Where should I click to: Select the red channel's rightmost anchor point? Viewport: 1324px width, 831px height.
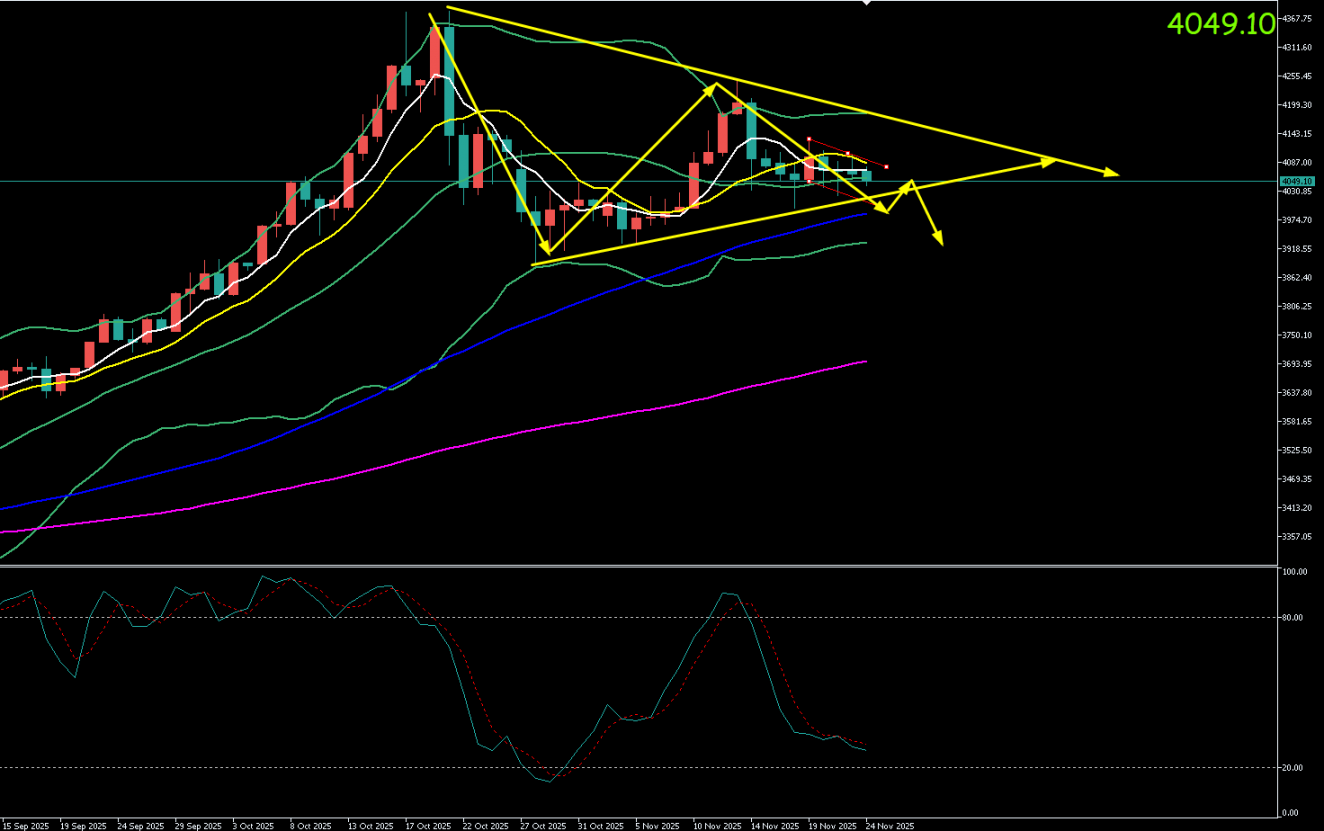point(887,166)
